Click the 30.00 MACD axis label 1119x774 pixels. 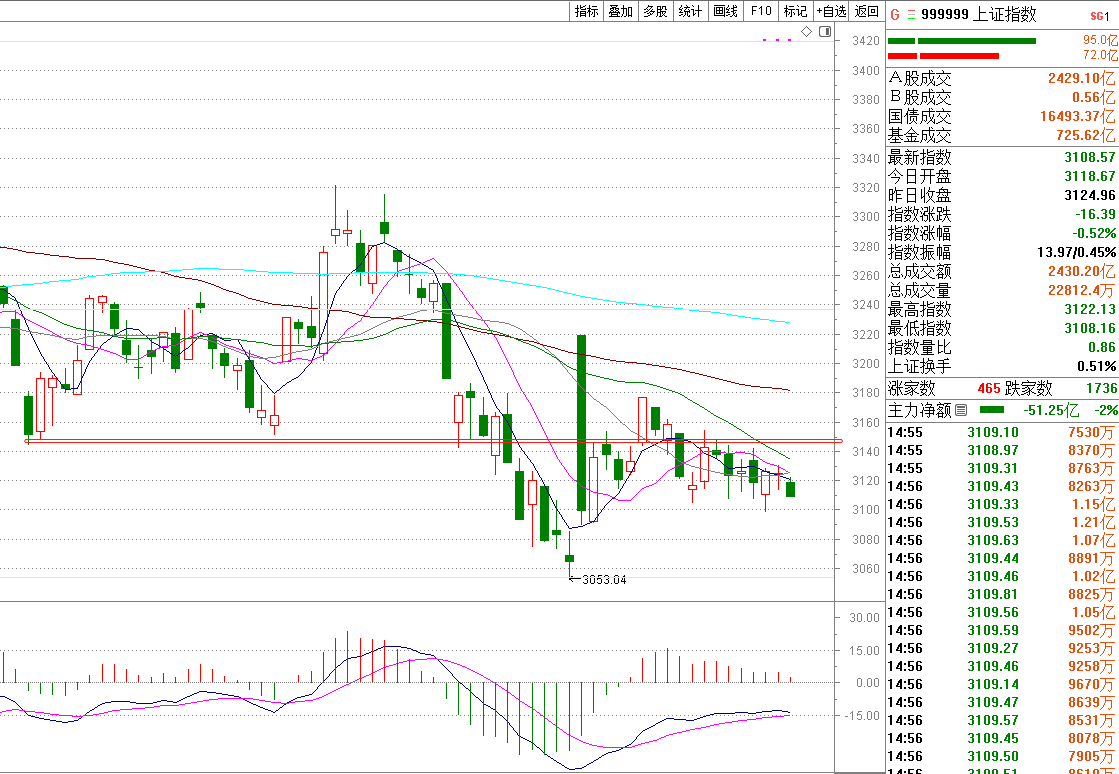(864, 618)
